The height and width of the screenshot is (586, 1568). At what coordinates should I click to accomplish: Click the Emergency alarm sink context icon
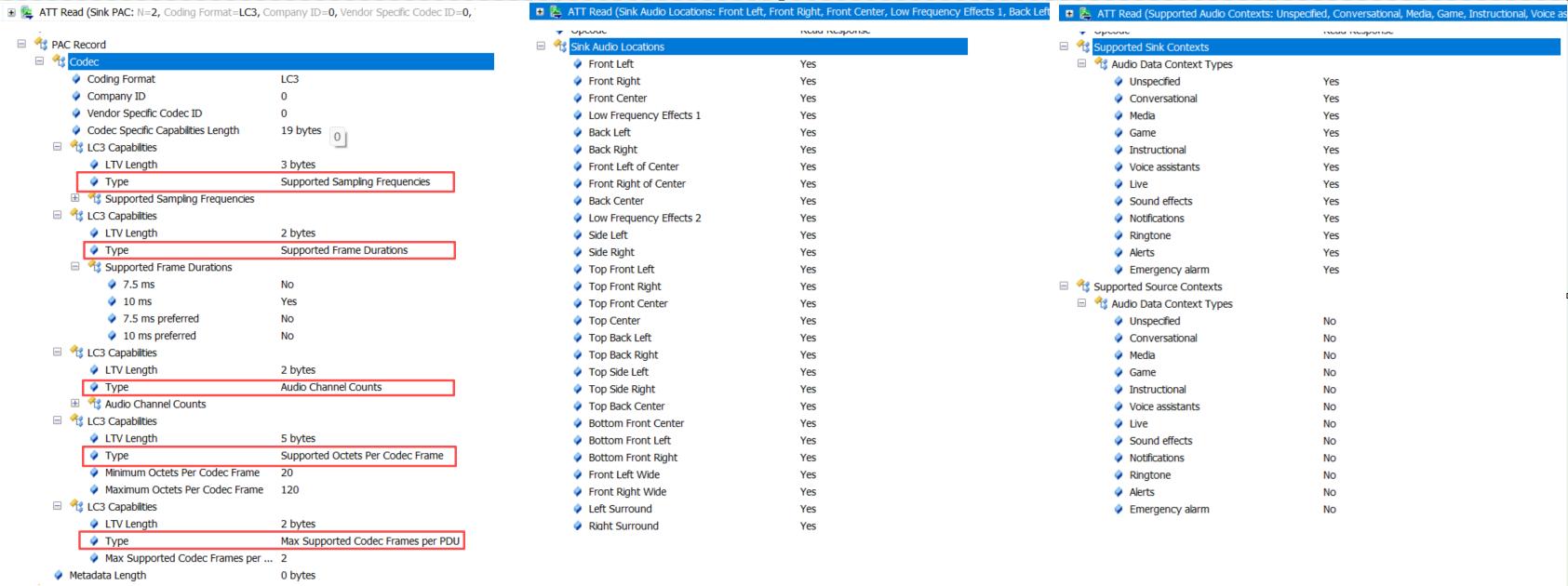pyautogui.click(x=1119, y=270)
